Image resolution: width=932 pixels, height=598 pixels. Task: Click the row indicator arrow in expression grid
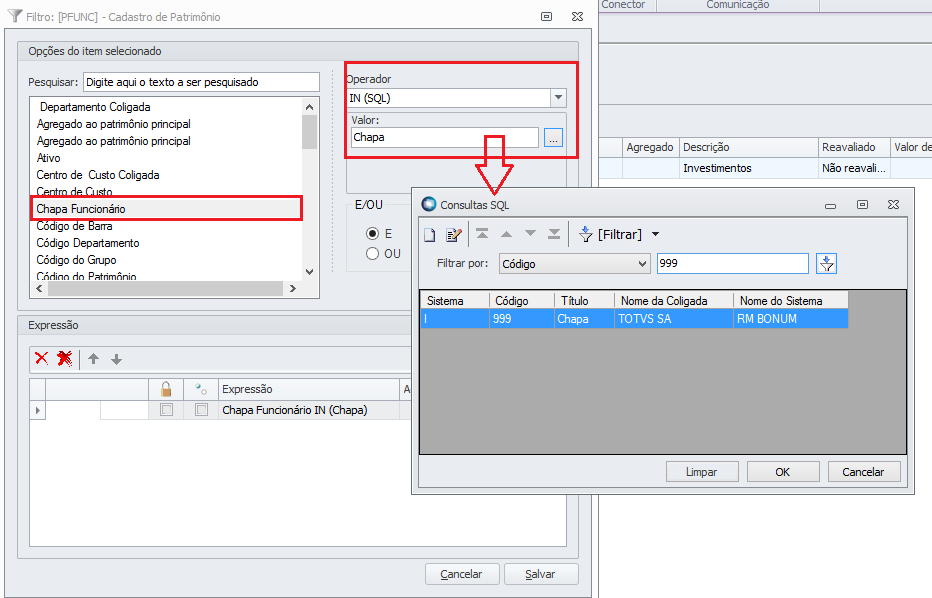point(38,410)
